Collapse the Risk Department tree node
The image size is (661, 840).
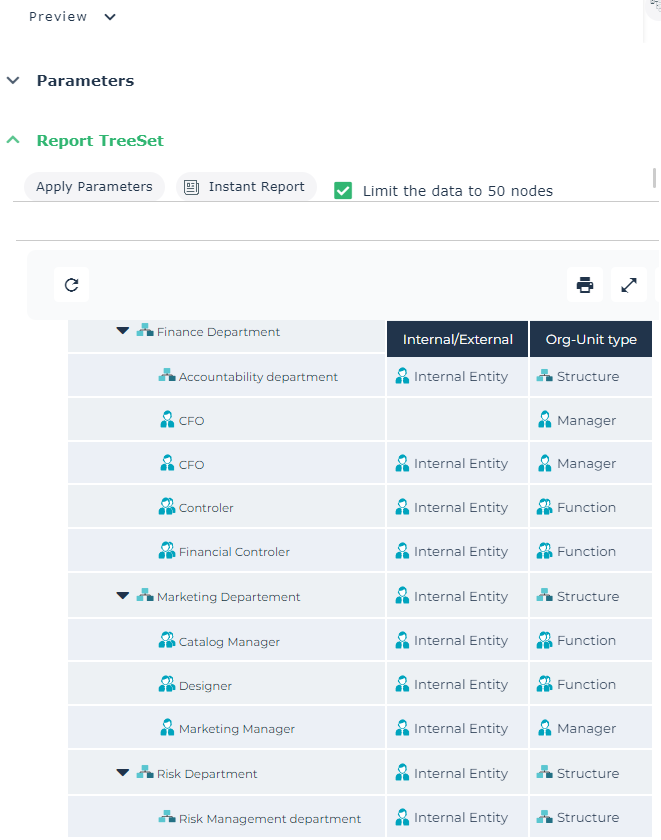123,773
